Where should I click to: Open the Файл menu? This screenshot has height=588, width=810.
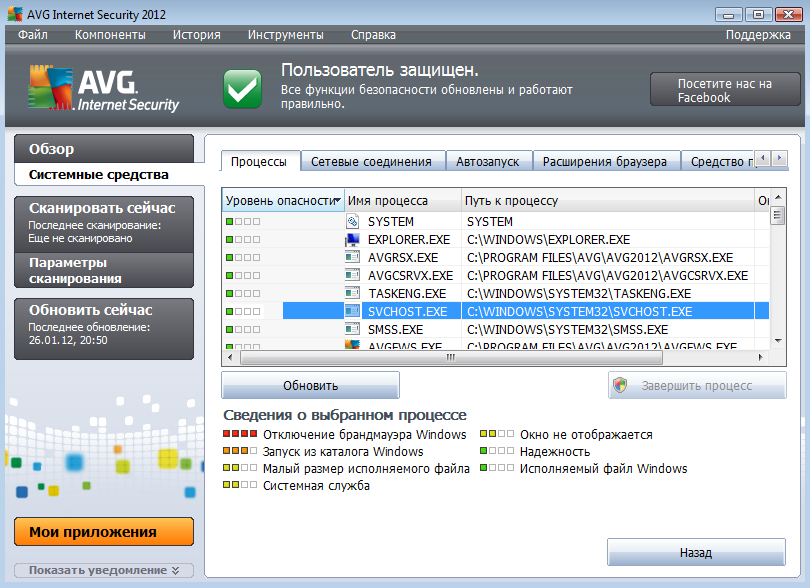click(x=33, y=35)
